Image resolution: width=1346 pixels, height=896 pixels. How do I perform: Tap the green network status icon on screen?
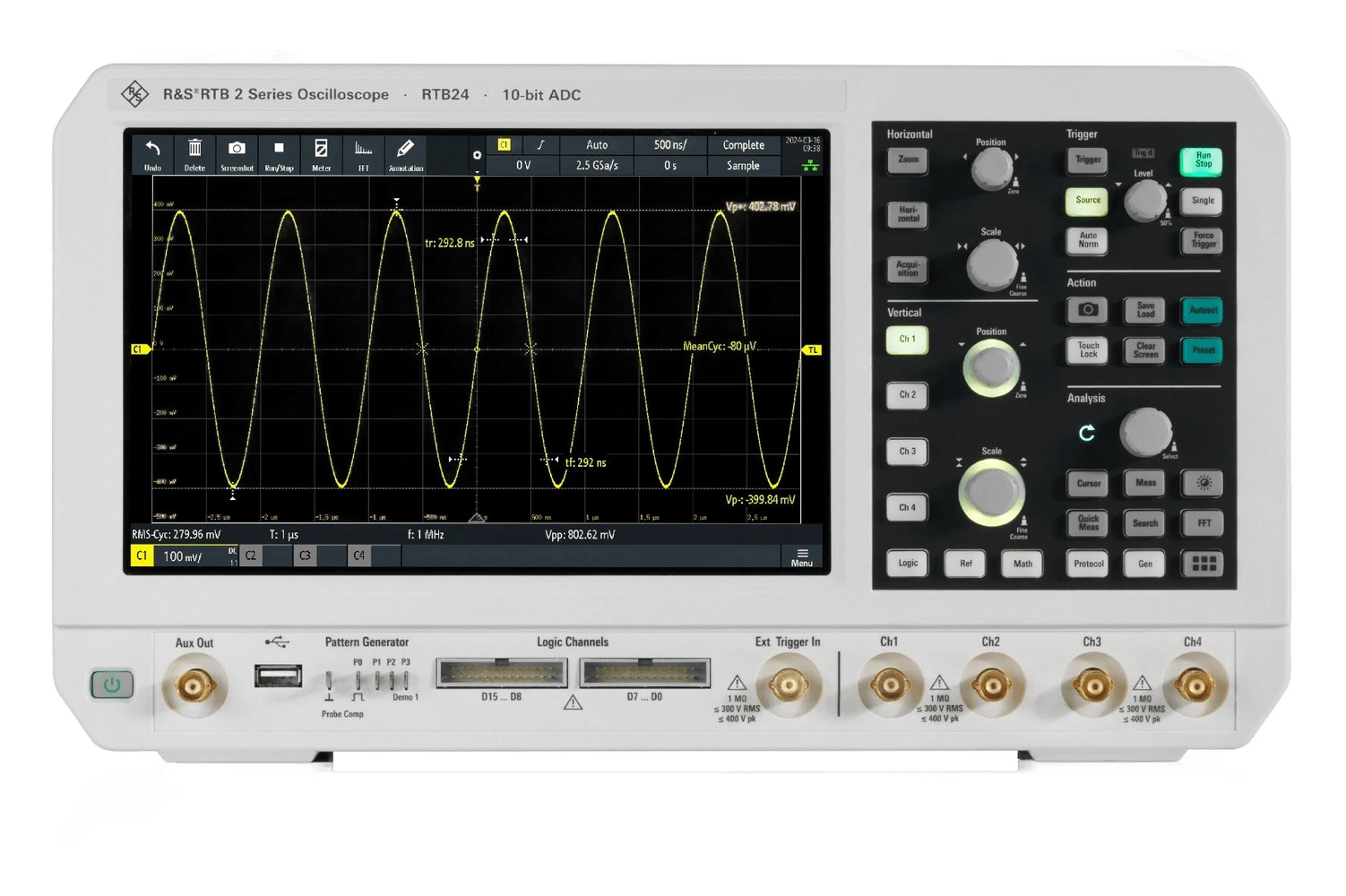(x=810, y=166)
